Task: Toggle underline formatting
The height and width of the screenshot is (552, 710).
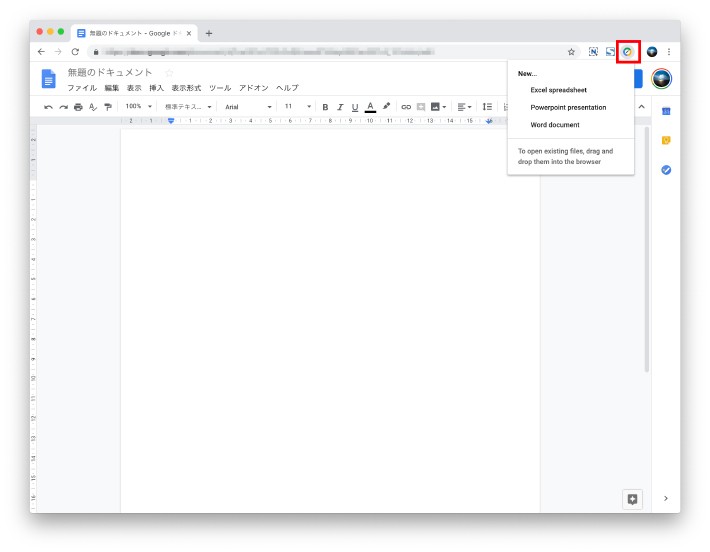Action: pos(355,107)
